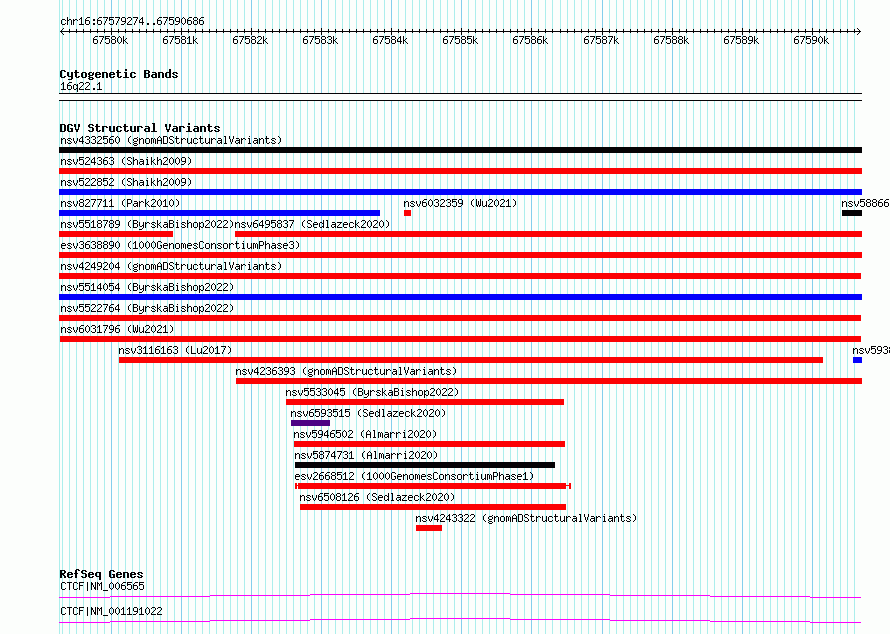Click the 67580k ruler position
This screenshot has height=634, width=890.
(110, 40)
